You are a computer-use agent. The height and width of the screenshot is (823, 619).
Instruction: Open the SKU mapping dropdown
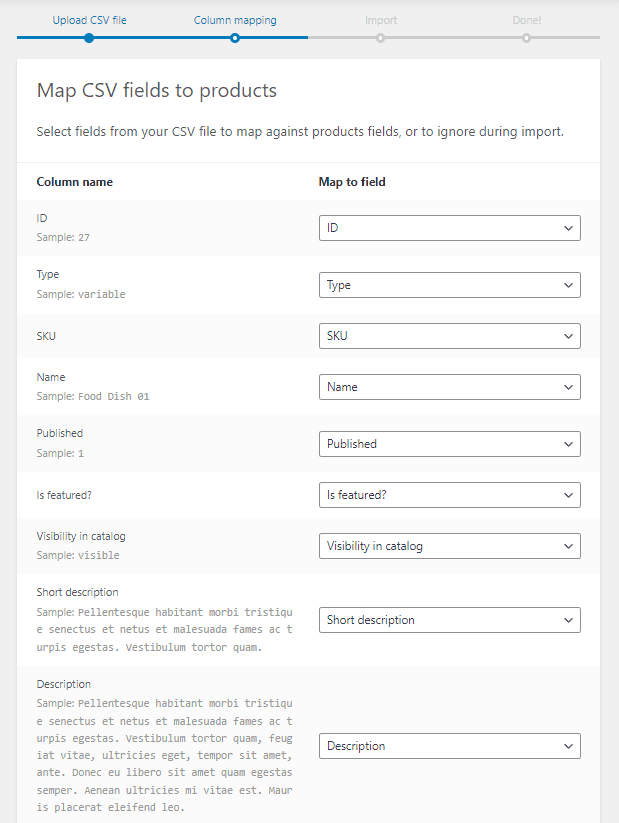point(448,335)
